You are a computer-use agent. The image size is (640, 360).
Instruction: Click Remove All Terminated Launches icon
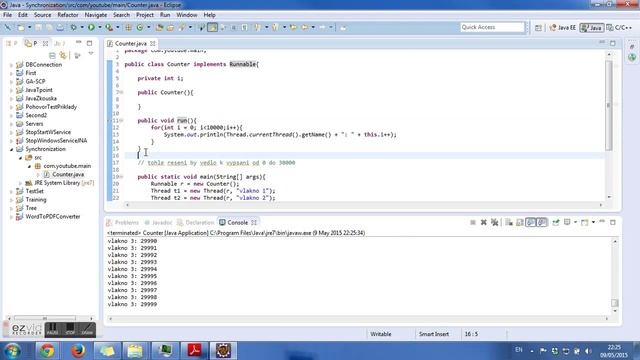tap(495, 222)
